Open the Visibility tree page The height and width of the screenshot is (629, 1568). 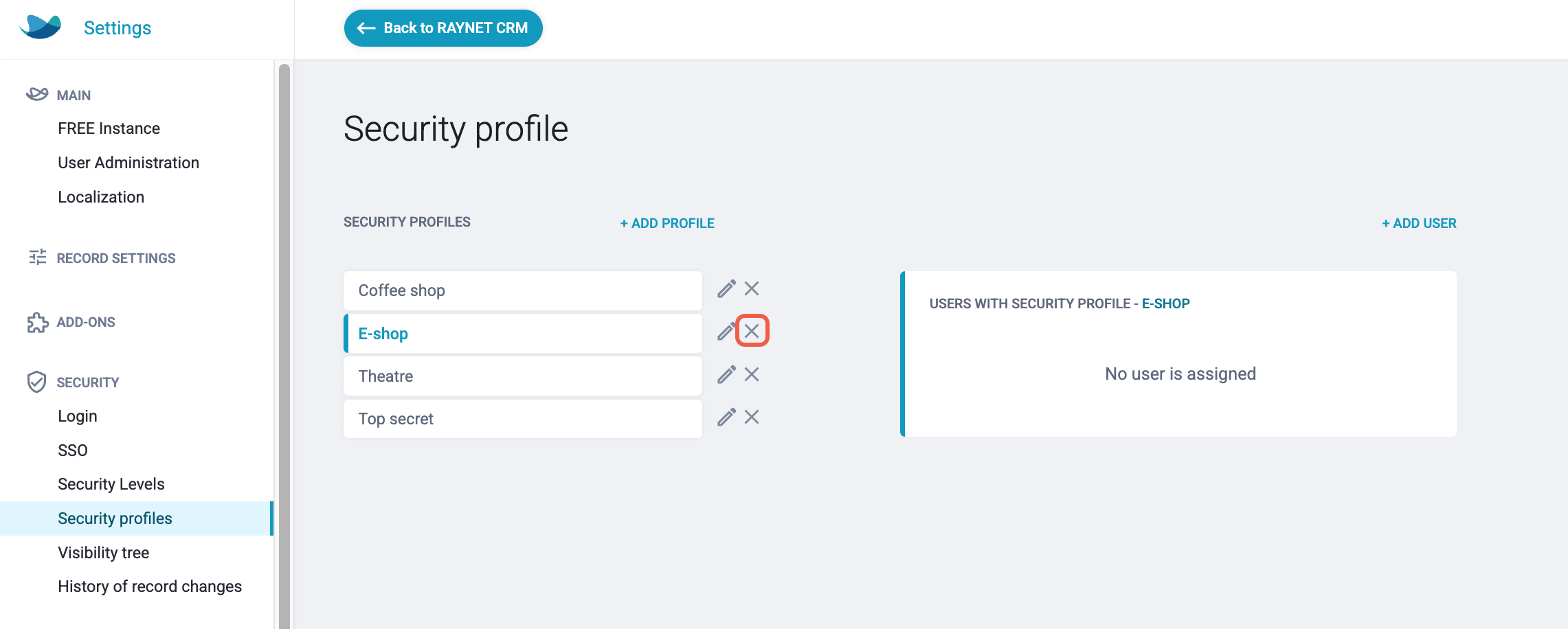coord(104,553)
